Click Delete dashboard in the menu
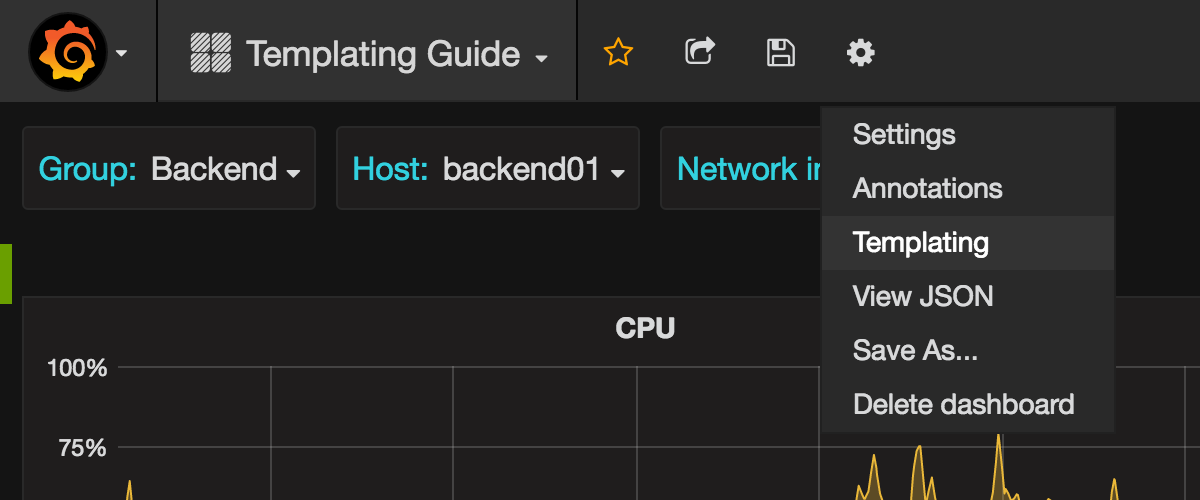 pos(963,405)
